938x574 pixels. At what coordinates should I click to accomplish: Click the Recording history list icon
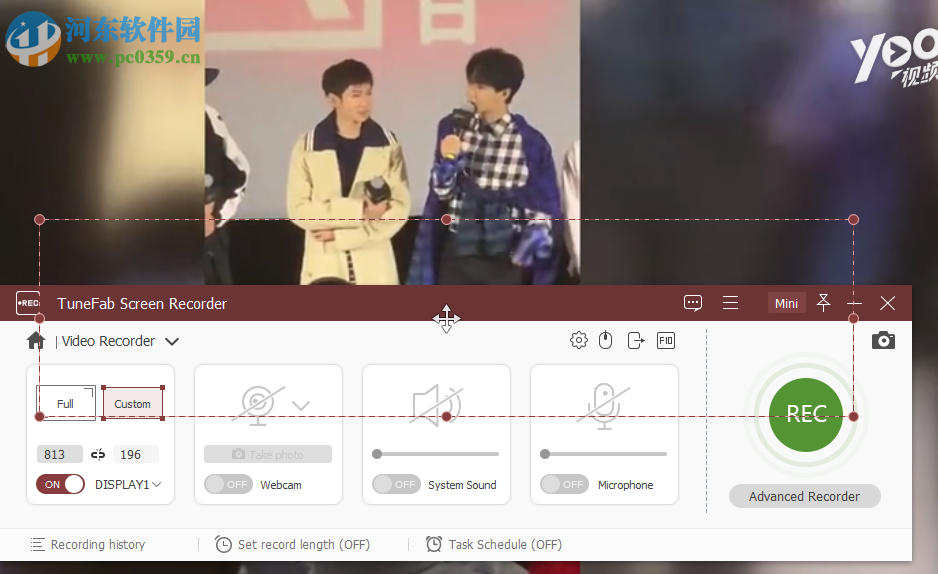pyautogui.click(x=38, y=545)
